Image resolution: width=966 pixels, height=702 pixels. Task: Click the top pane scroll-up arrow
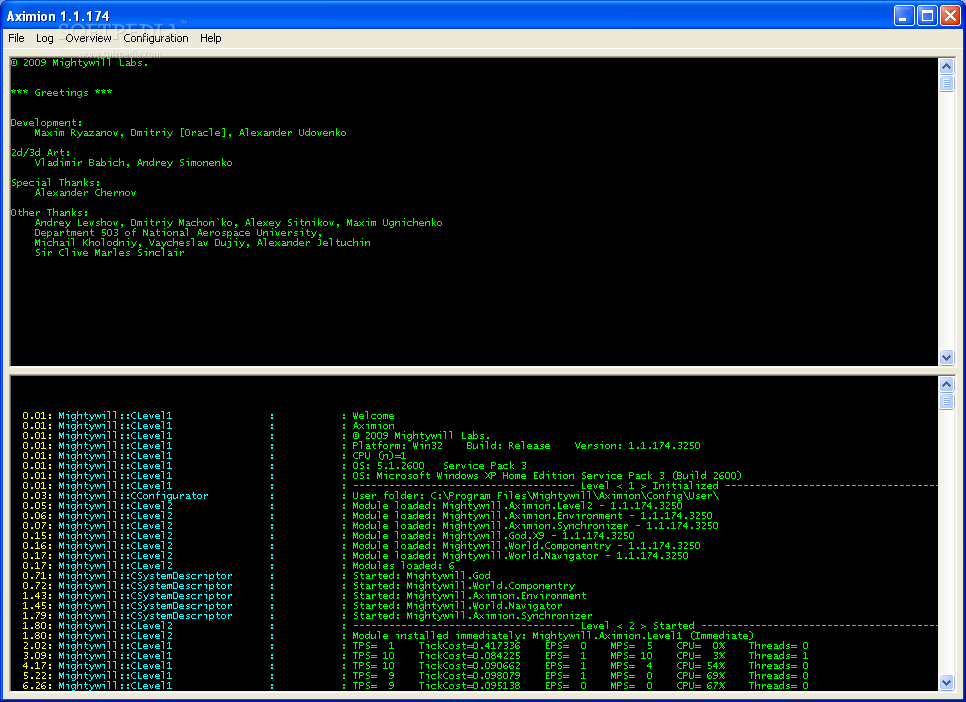point(946,66)
